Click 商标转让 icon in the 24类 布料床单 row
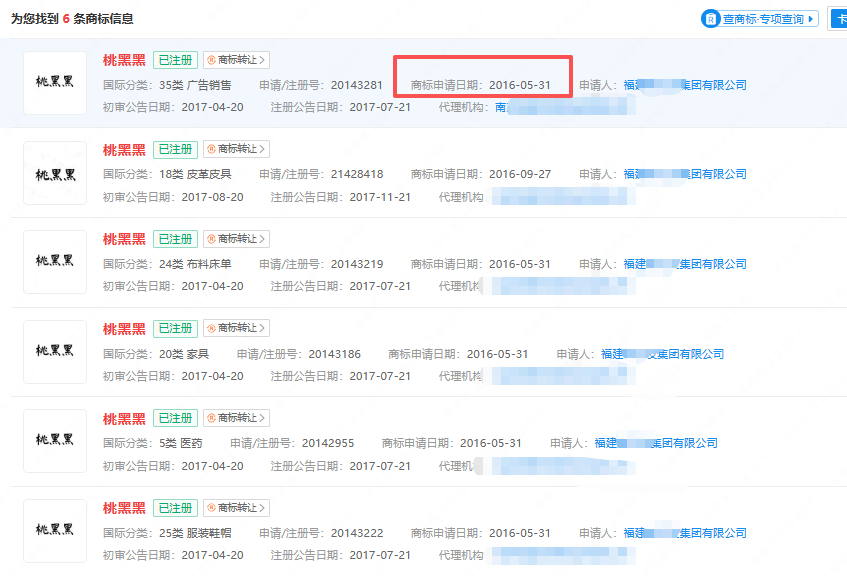 point(210,239)
